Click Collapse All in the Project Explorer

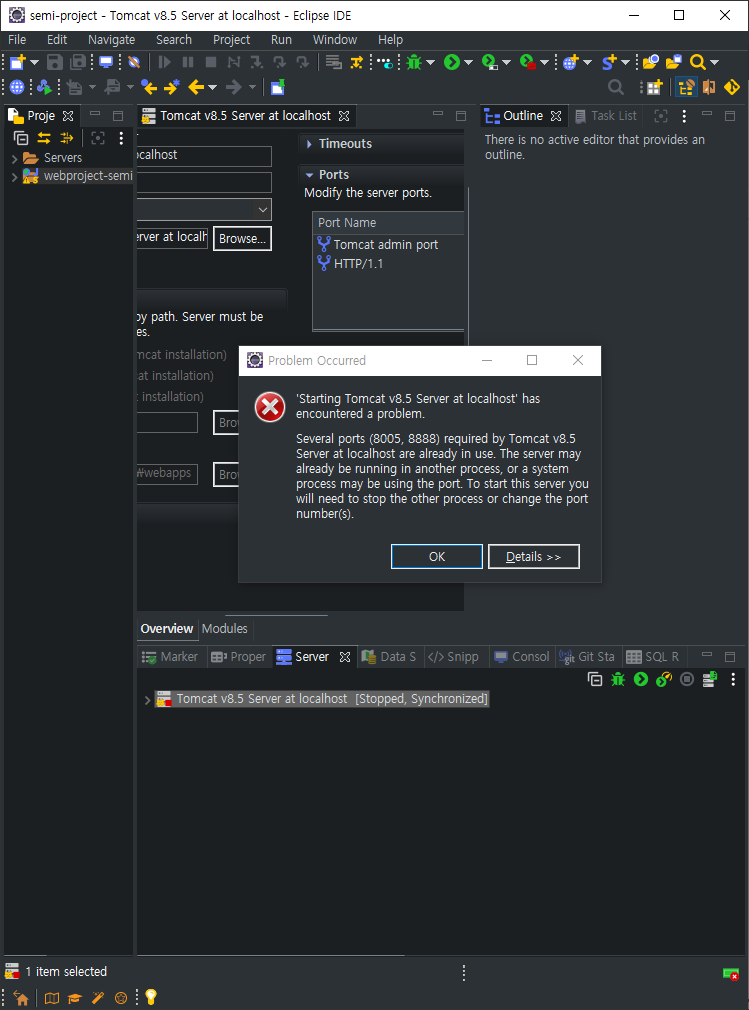pyautogui.click(x=21, y=137)
